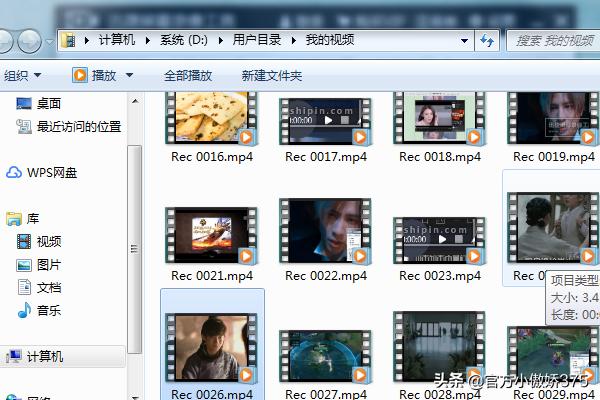The height and width of the screenshot is (400, 600).
Task: Click the Forward navigation arrow button
Action: 29,41
